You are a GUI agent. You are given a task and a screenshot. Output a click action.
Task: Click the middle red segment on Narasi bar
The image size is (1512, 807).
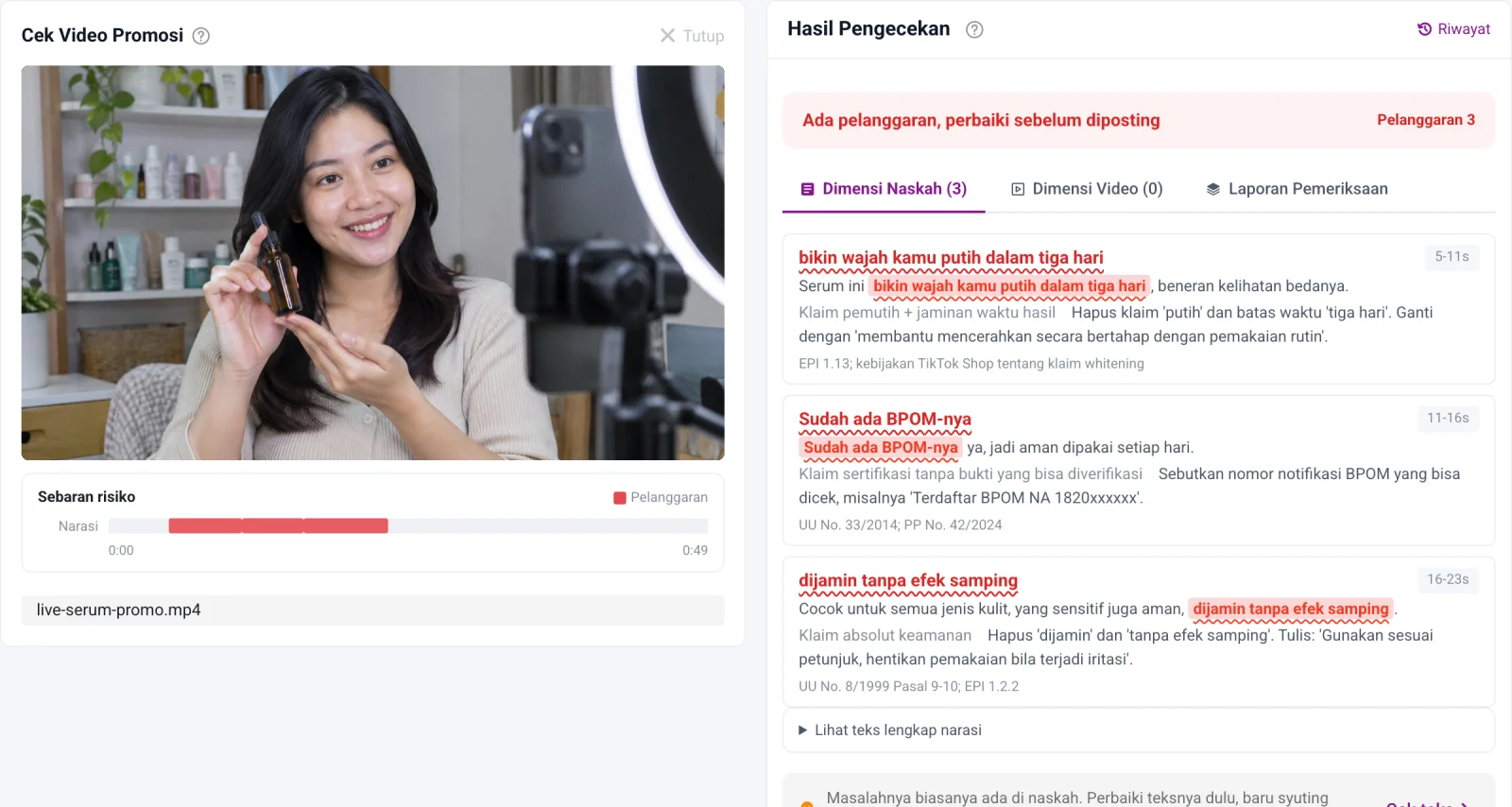273,526
